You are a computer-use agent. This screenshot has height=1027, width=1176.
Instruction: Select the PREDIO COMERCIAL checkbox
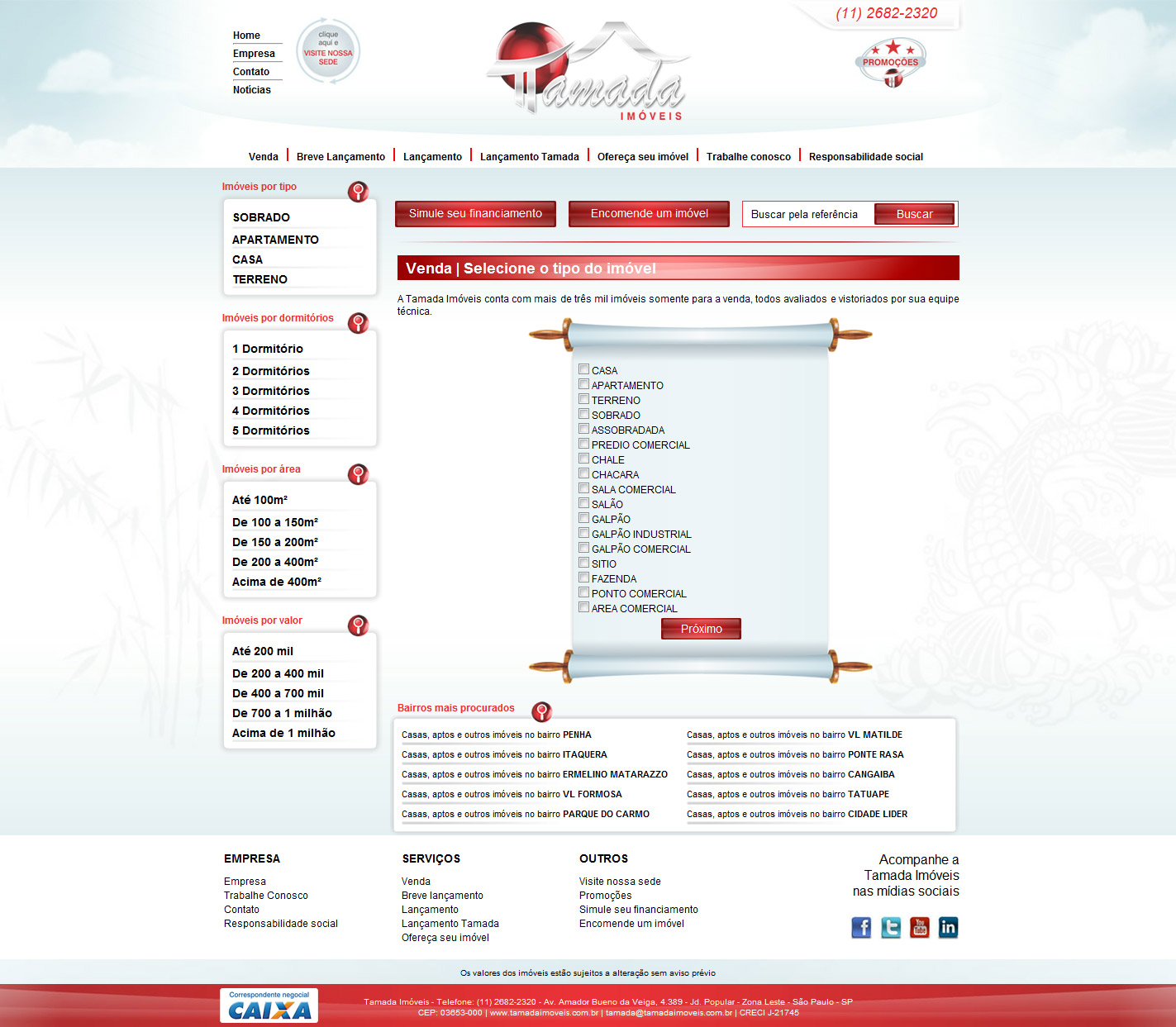[584, 444]
